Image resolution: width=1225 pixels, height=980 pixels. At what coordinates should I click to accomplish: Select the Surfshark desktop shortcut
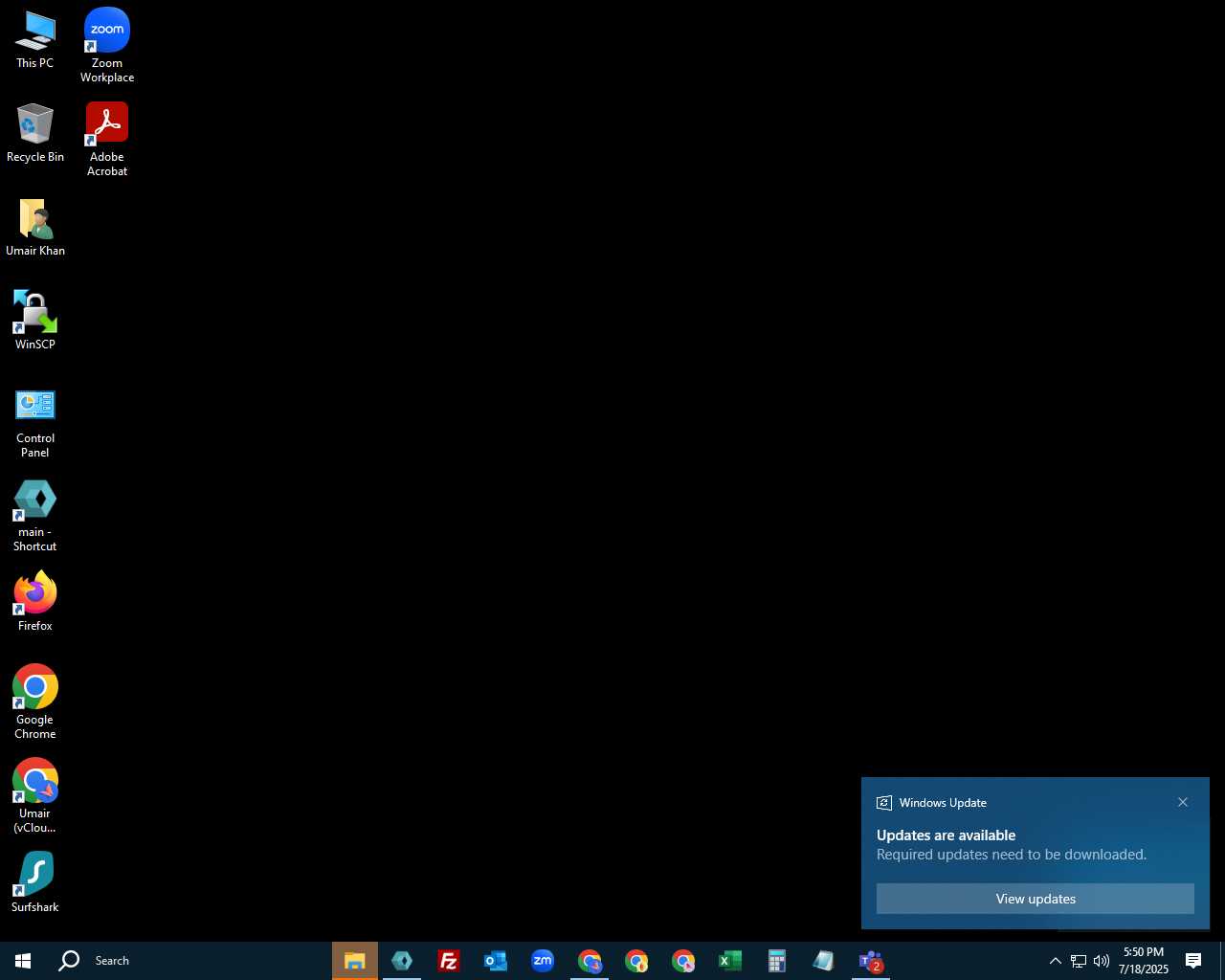point(35,881)
